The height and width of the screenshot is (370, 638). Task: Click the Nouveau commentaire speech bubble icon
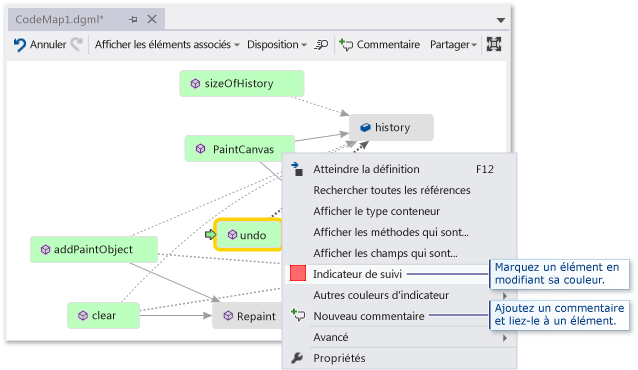(x=298, y=315)
